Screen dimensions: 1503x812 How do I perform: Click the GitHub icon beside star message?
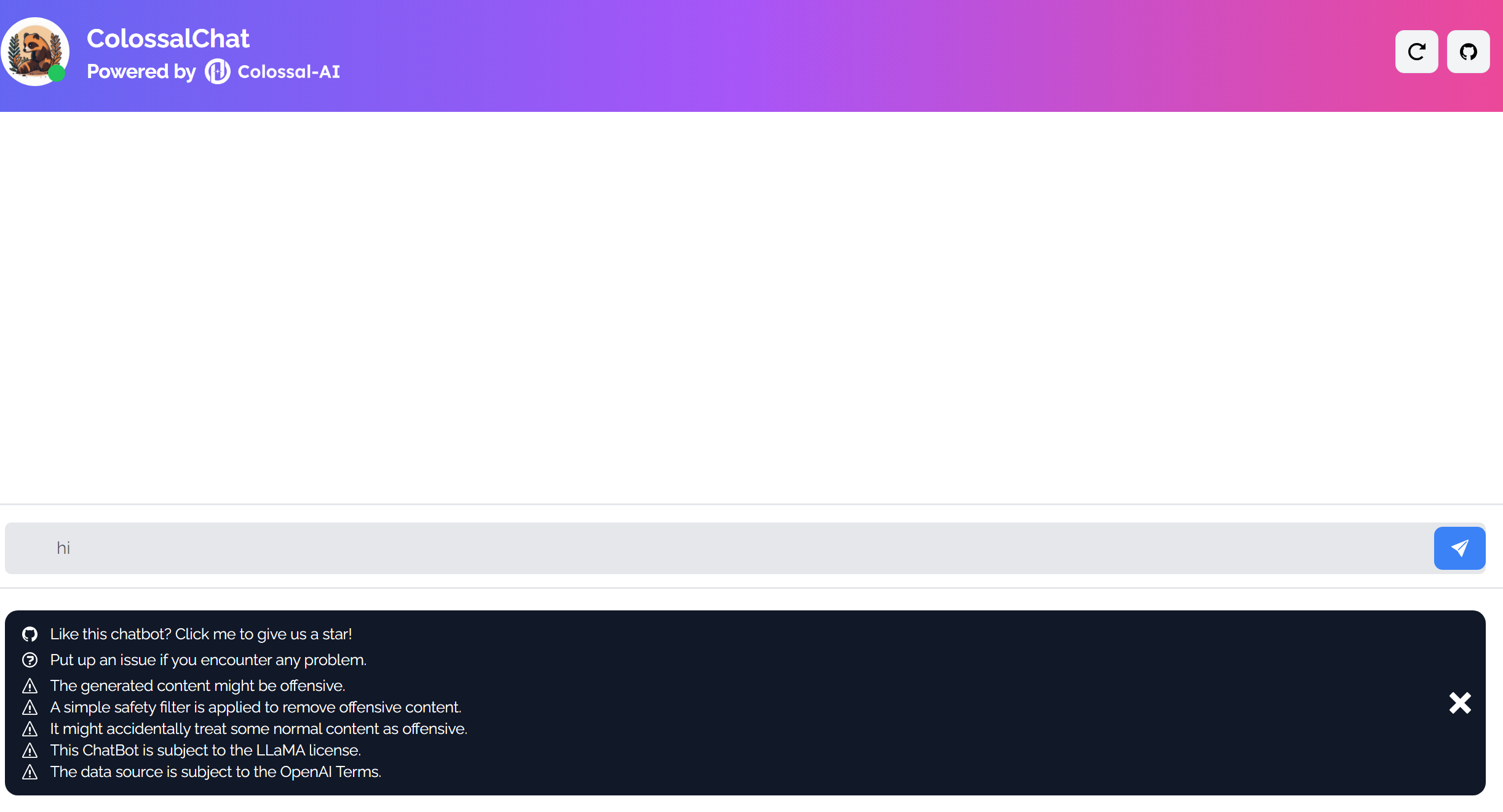(x=30, y=634)
